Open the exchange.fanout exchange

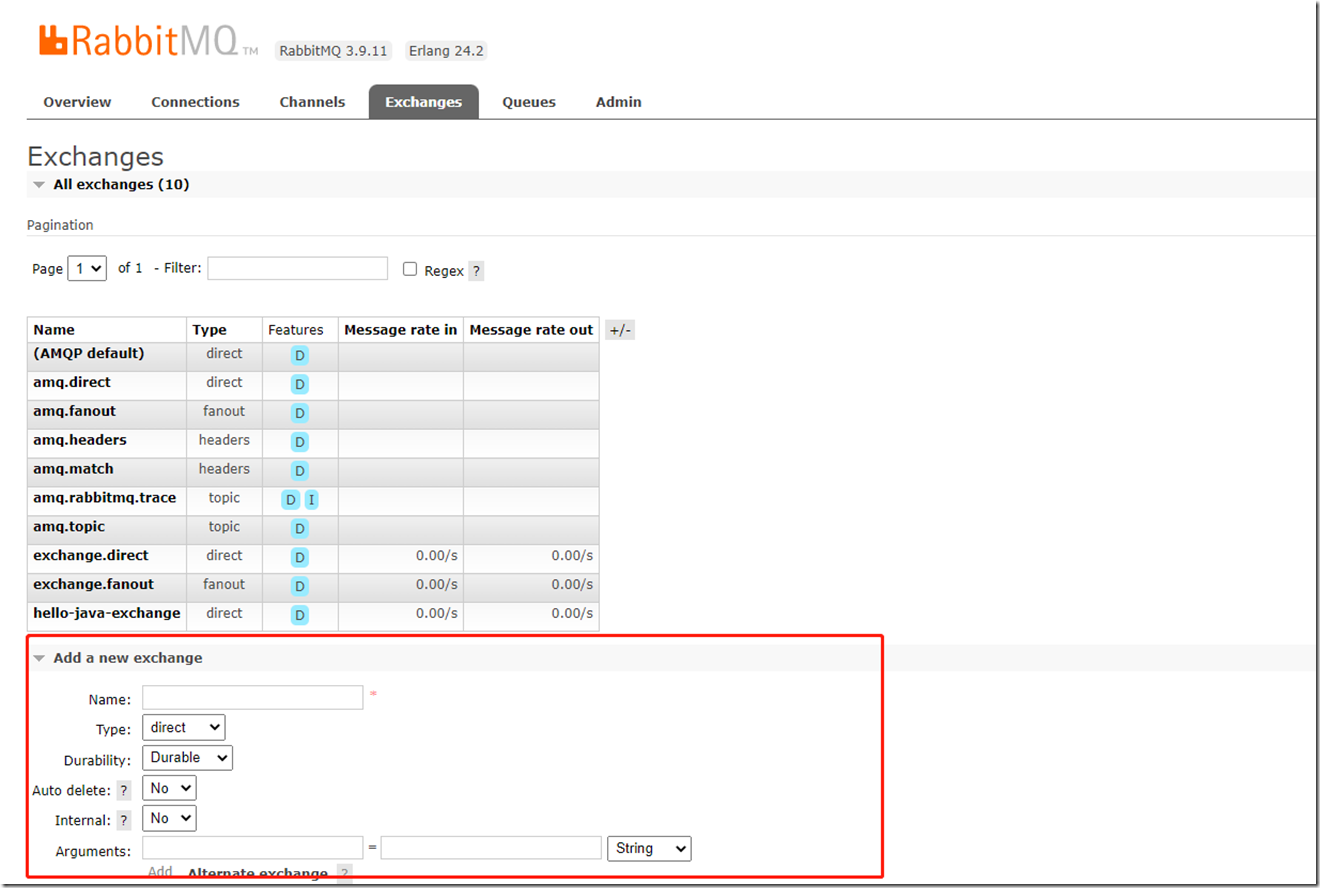pos(93,585)
